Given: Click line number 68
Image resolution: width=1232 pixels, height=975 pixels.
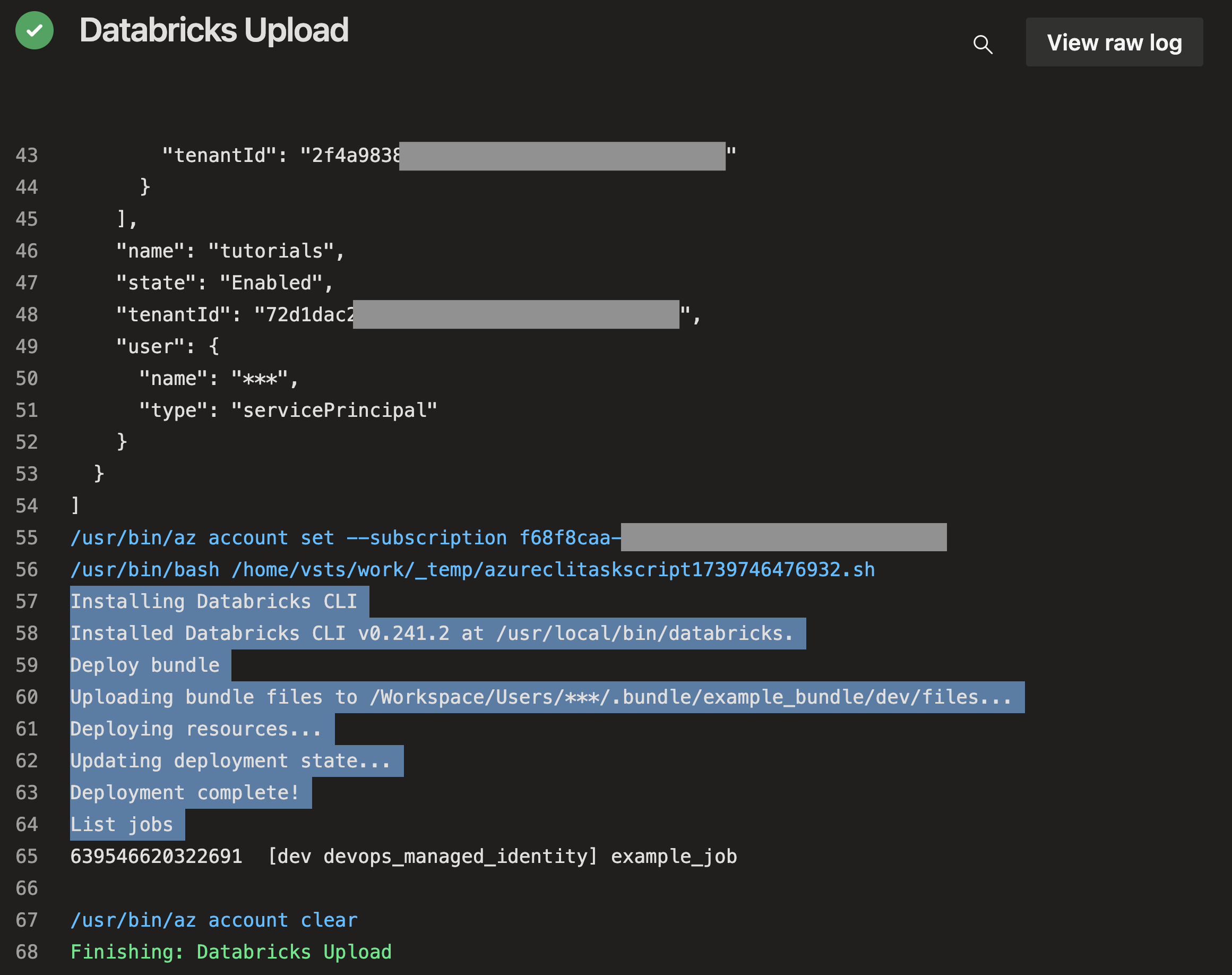Looking at the screenshot, I should tap(27, 952).
